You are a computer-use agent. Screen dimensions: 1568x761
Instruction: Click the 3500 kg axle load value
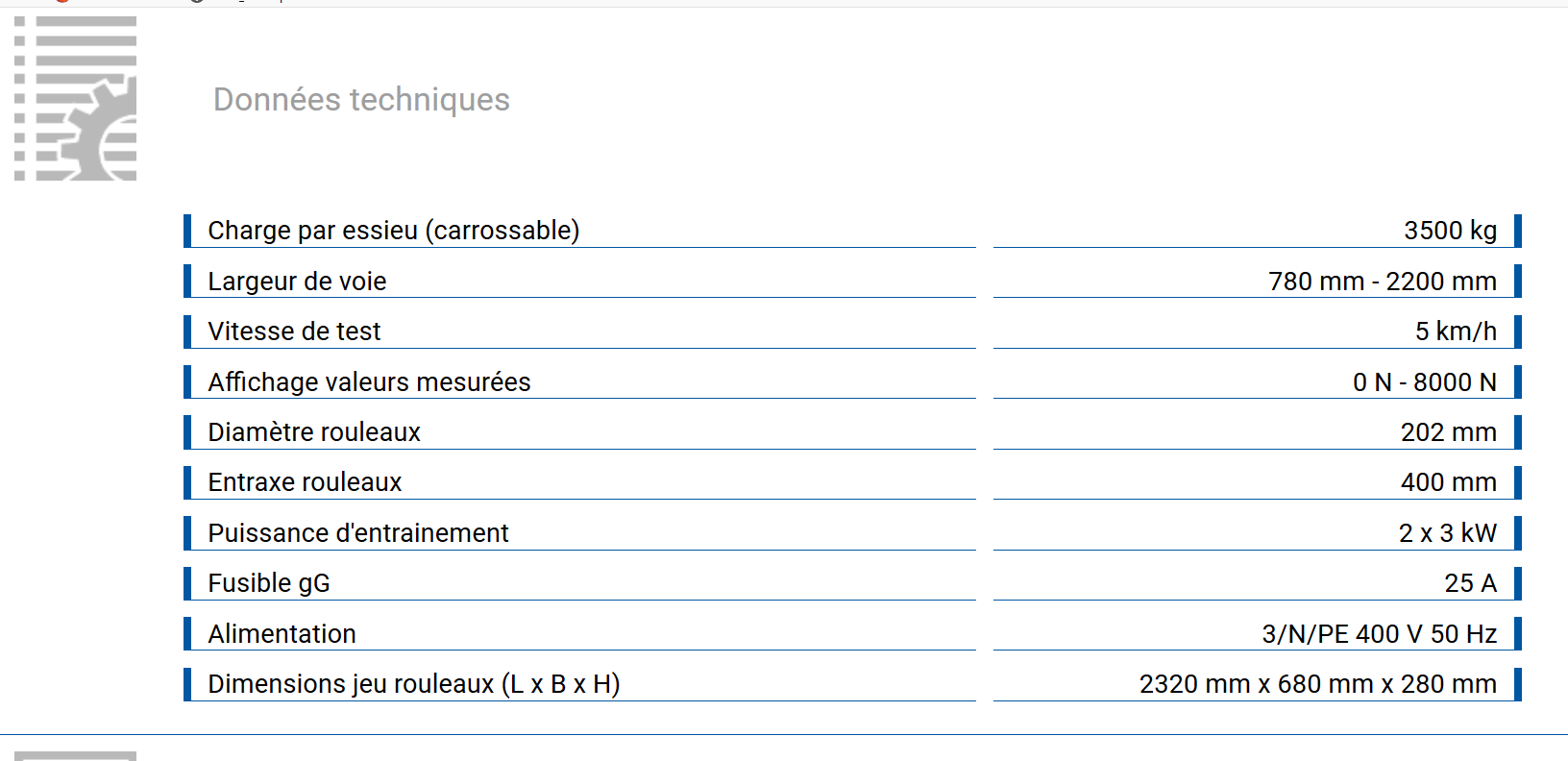pos(1450,231)
